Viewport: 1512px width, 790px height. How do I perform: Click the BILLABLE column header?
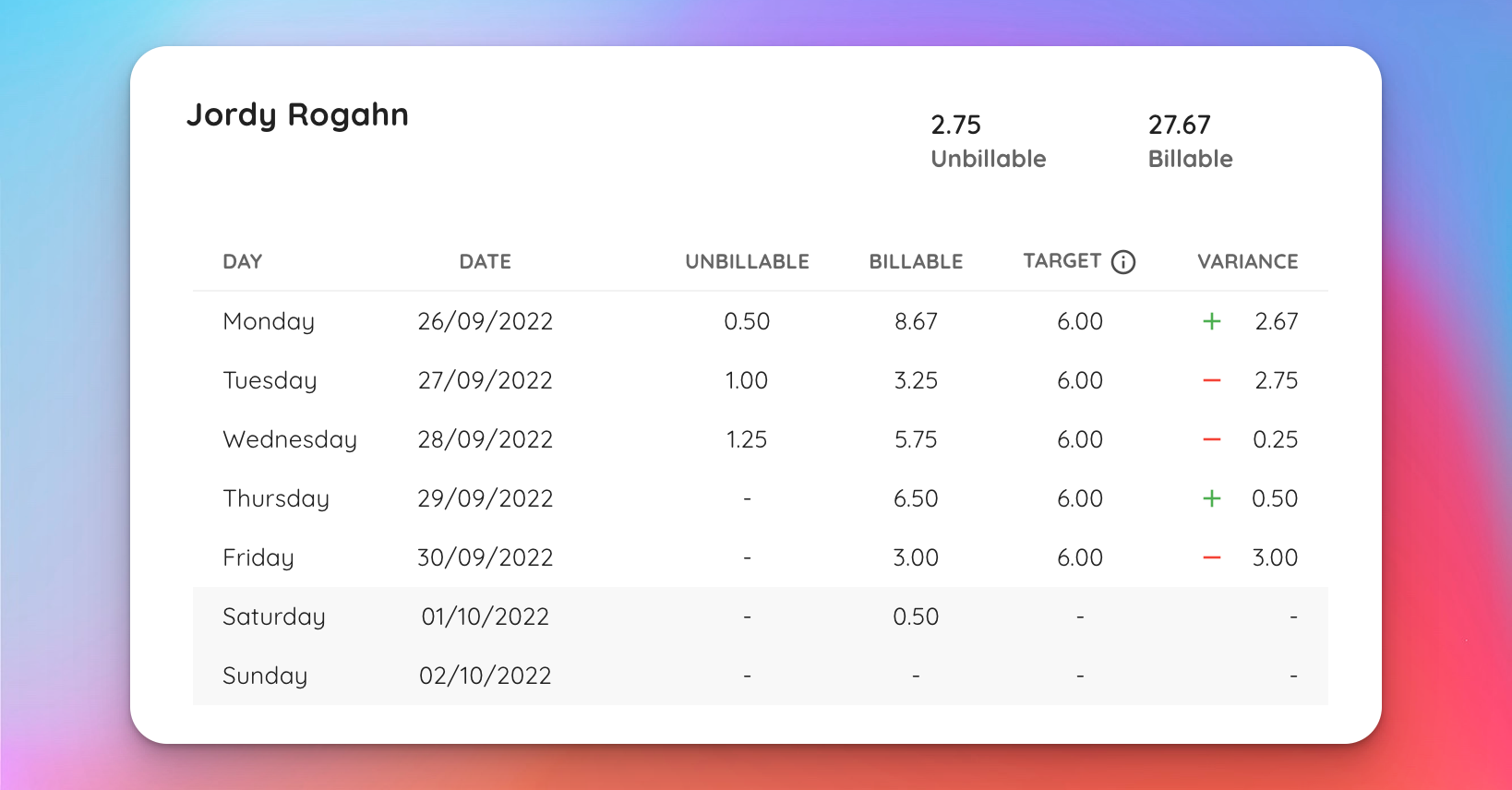pyautogui.click(x=916, y=262)
